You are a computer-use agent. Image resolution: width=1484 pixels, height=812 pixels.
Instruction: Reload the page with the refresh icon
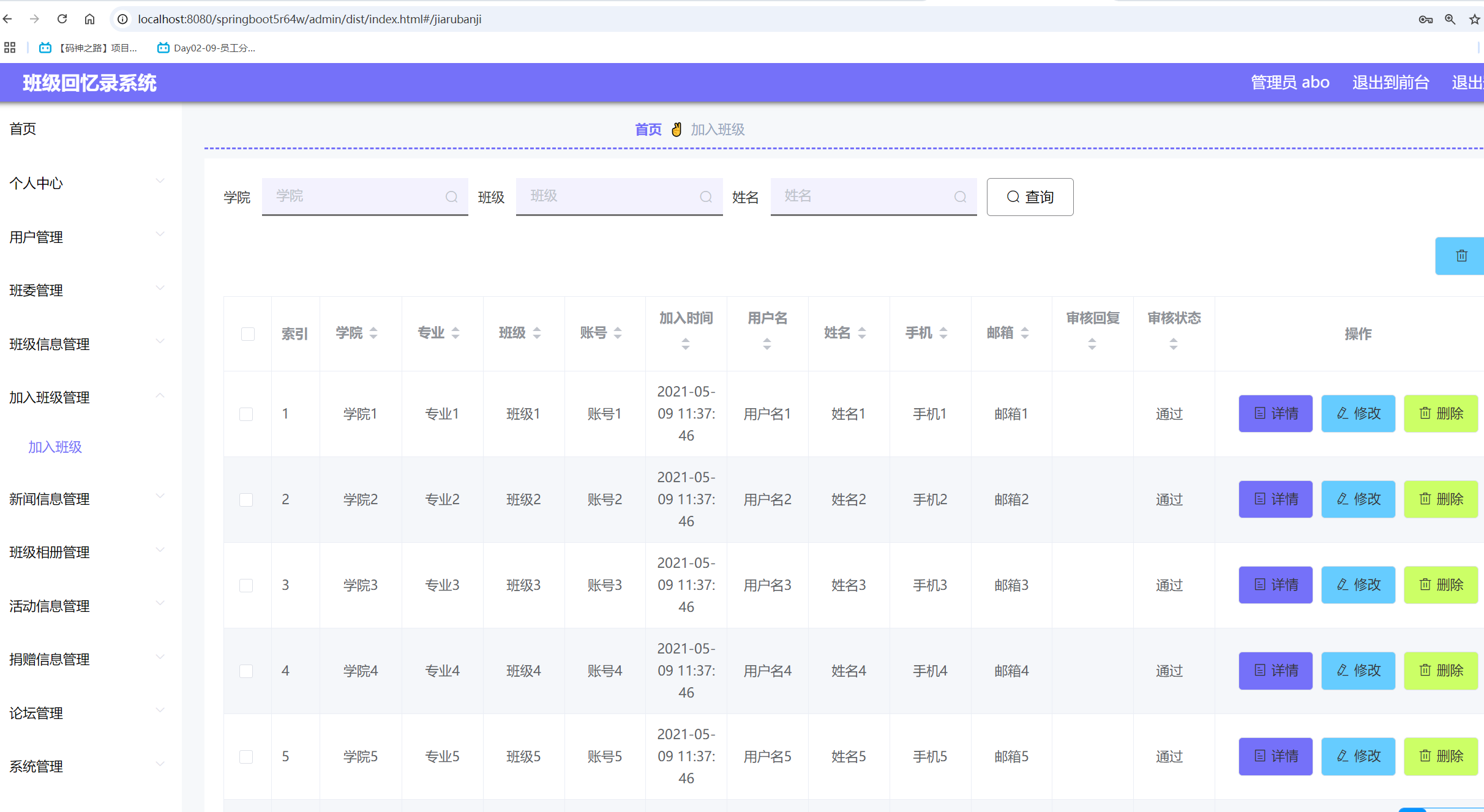click(62, 19)
